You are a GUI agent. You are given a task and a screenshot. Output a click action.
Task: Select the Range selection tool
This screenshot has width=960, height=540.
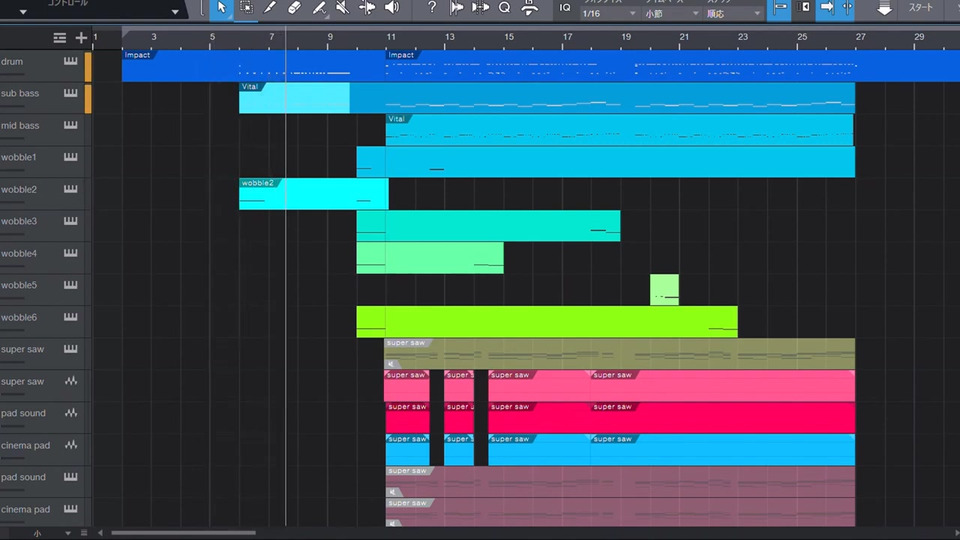click(246, 8)
